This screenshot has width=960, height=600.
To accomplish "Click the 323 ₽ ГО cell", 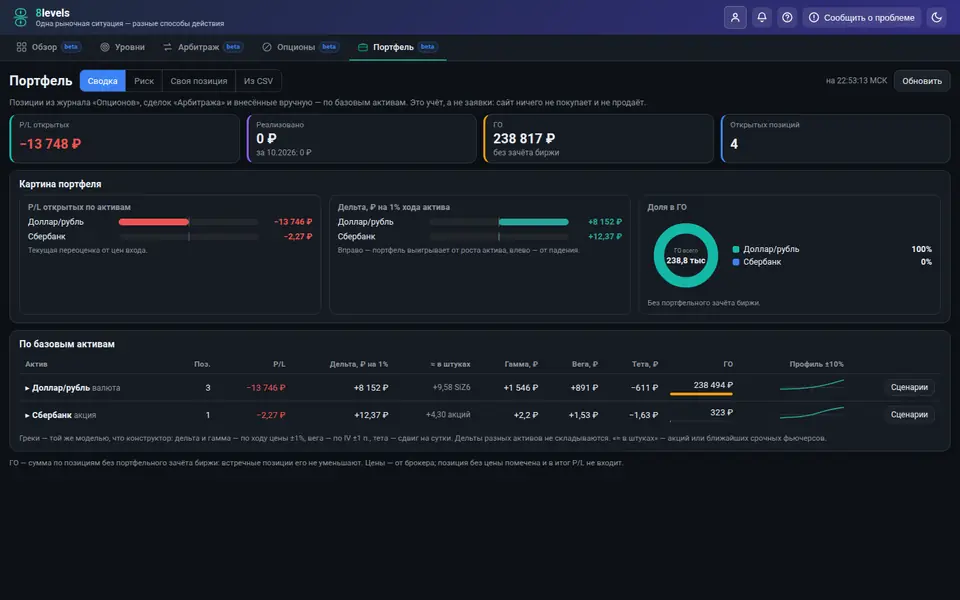I will click(x=721, y=413).
